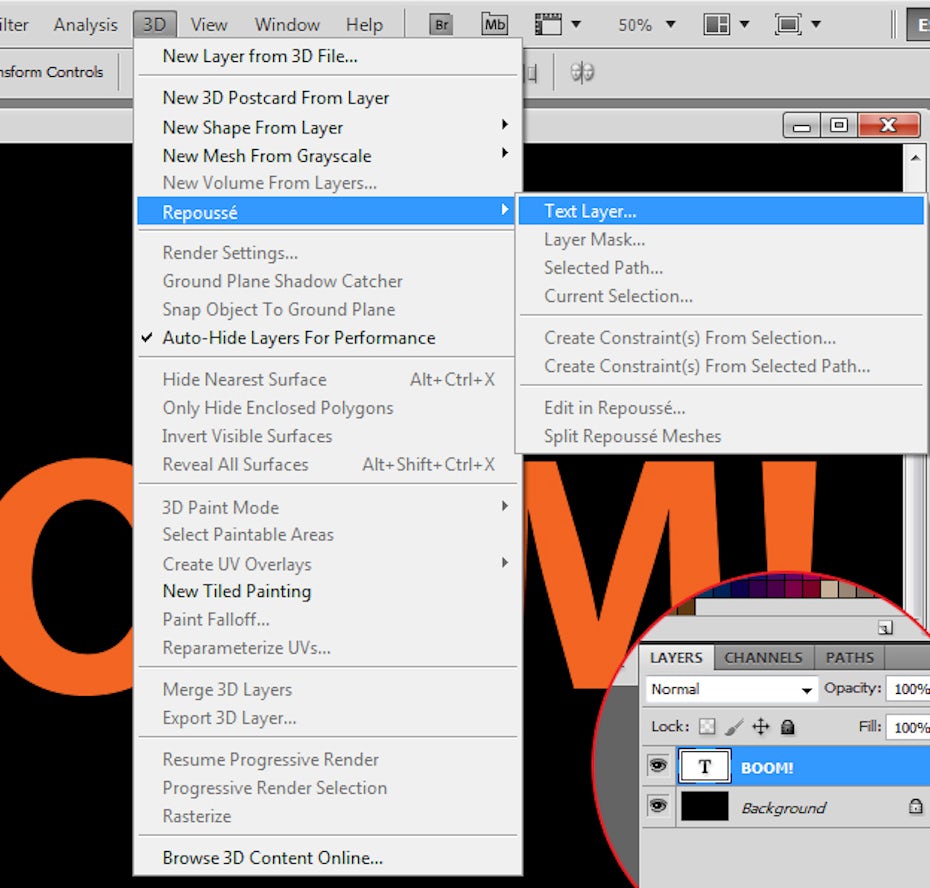Click the auto-align masks icon in options bar
The width and height of the screenshot is (930, 888).
(x=582, y=72)
